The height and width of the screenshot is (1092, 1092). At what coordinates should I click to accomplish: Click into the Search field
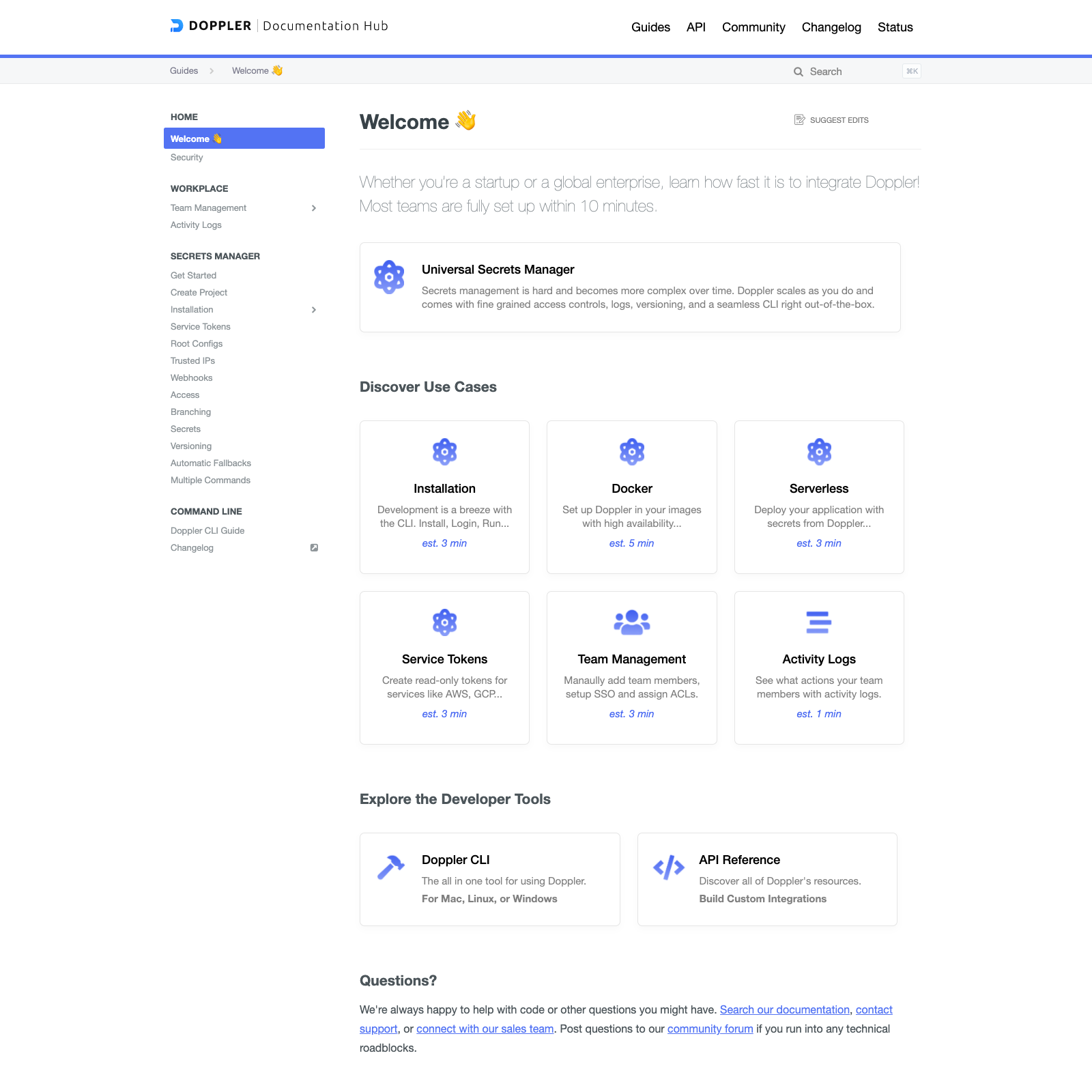[x=857, y=72]
